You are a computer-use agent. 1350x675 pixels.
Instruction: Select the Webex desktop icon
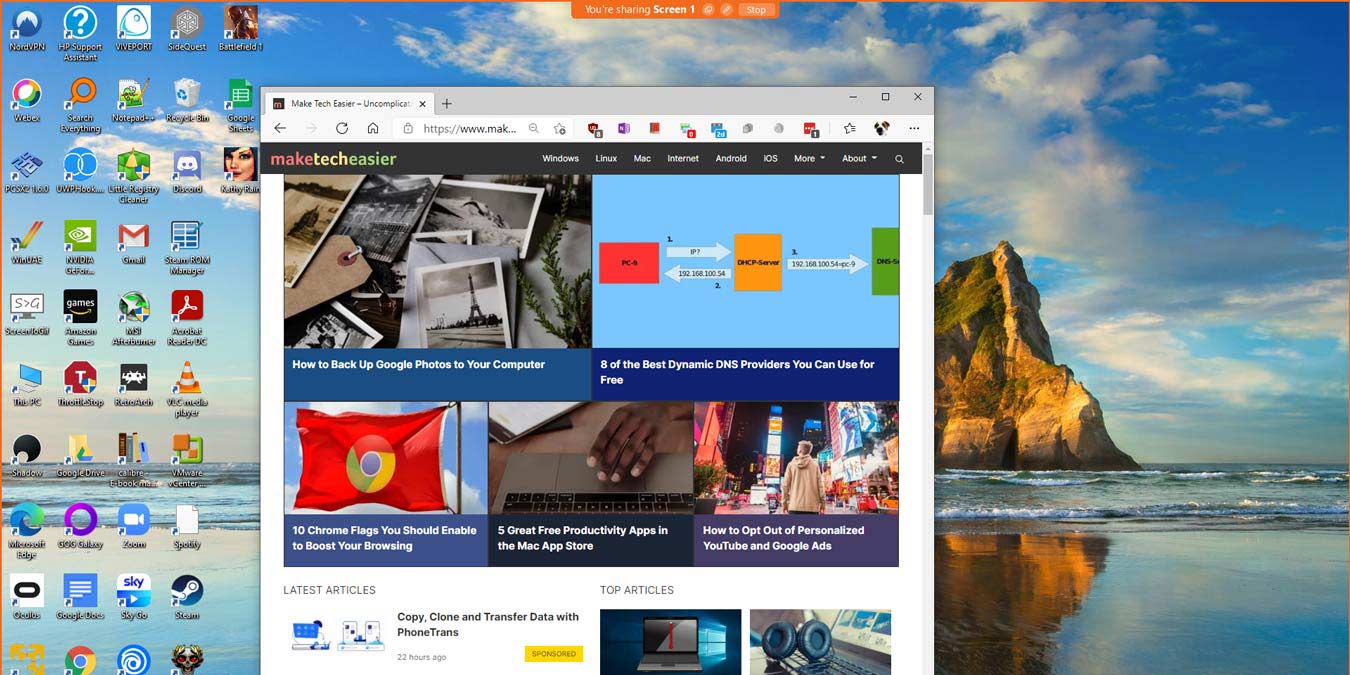tap(27, 98)
